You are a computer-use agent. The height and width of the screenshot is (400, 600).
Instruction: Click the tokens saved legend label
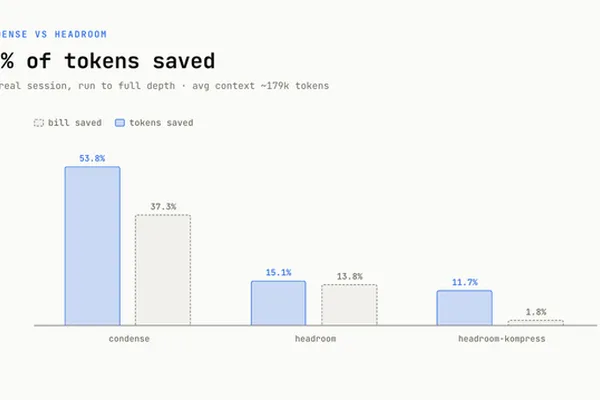tap(161, 123)
